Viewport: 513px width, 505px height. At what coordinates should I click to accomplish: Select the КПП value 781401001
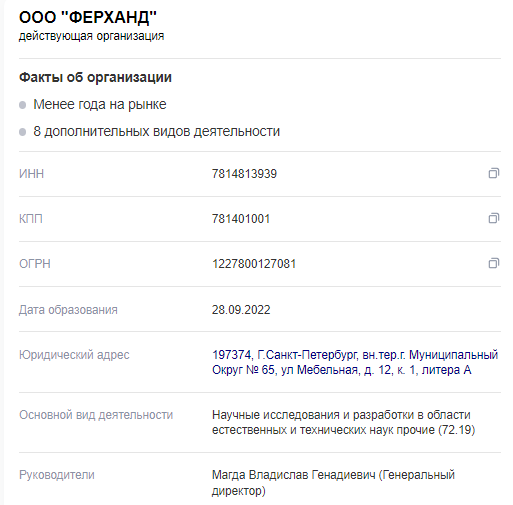241,219
